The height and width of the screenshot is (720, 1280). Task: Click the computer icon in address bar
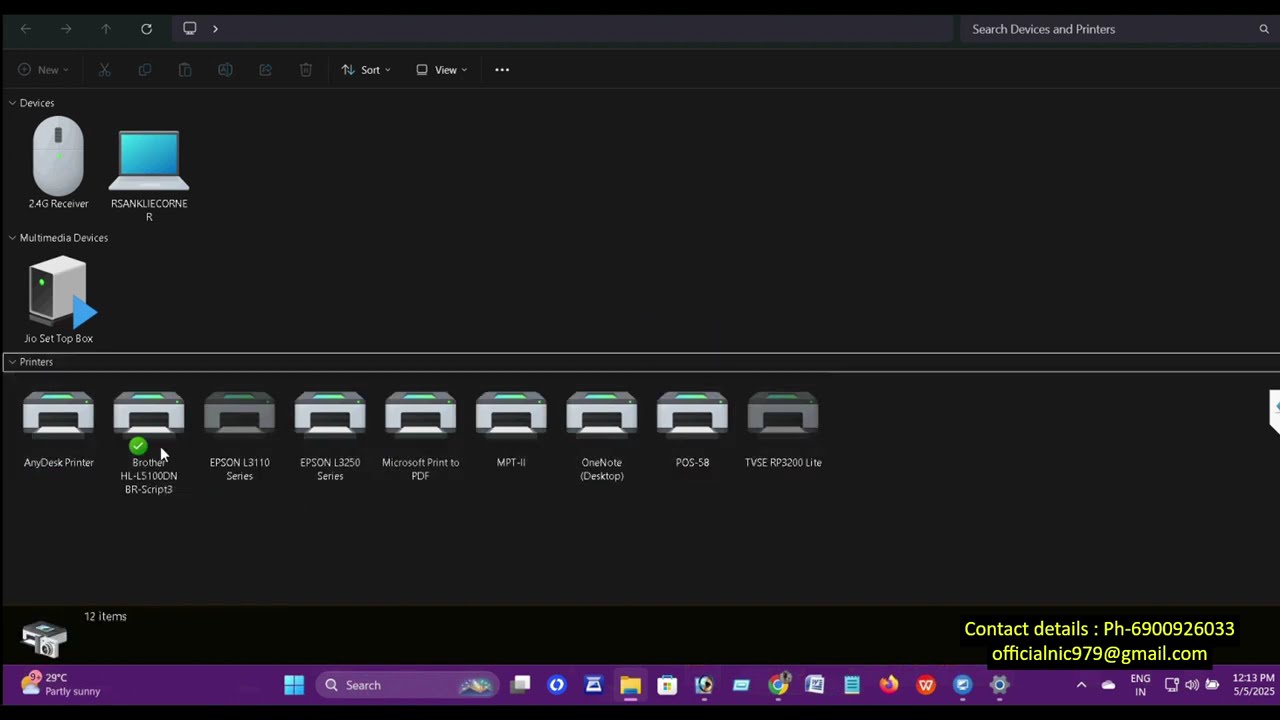190,29
